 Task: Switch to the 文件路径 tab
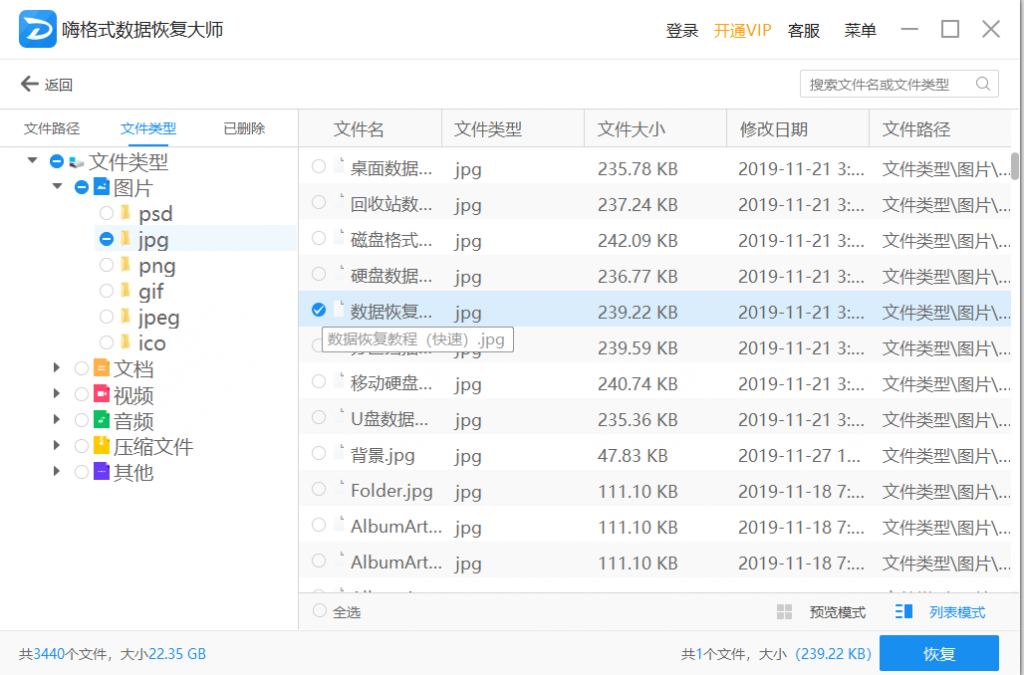coord(52,129)
